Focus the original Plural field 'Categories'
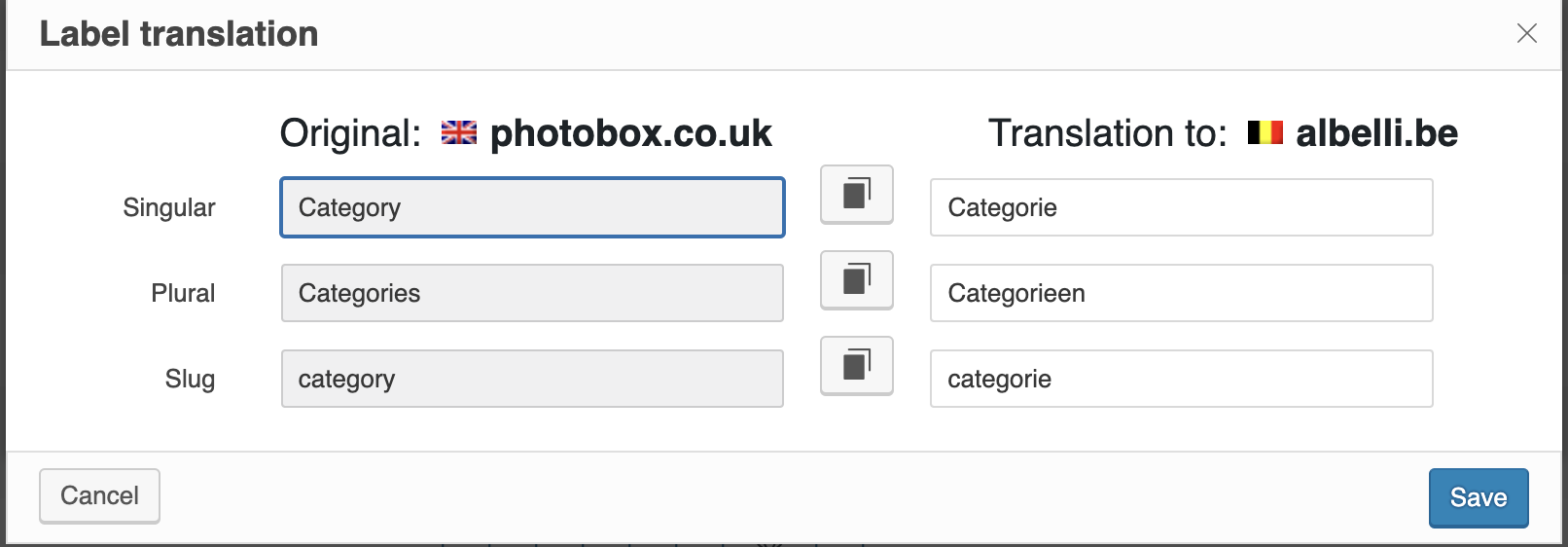The height and width of the screenshot is (547, 1568). pos(532,293)
